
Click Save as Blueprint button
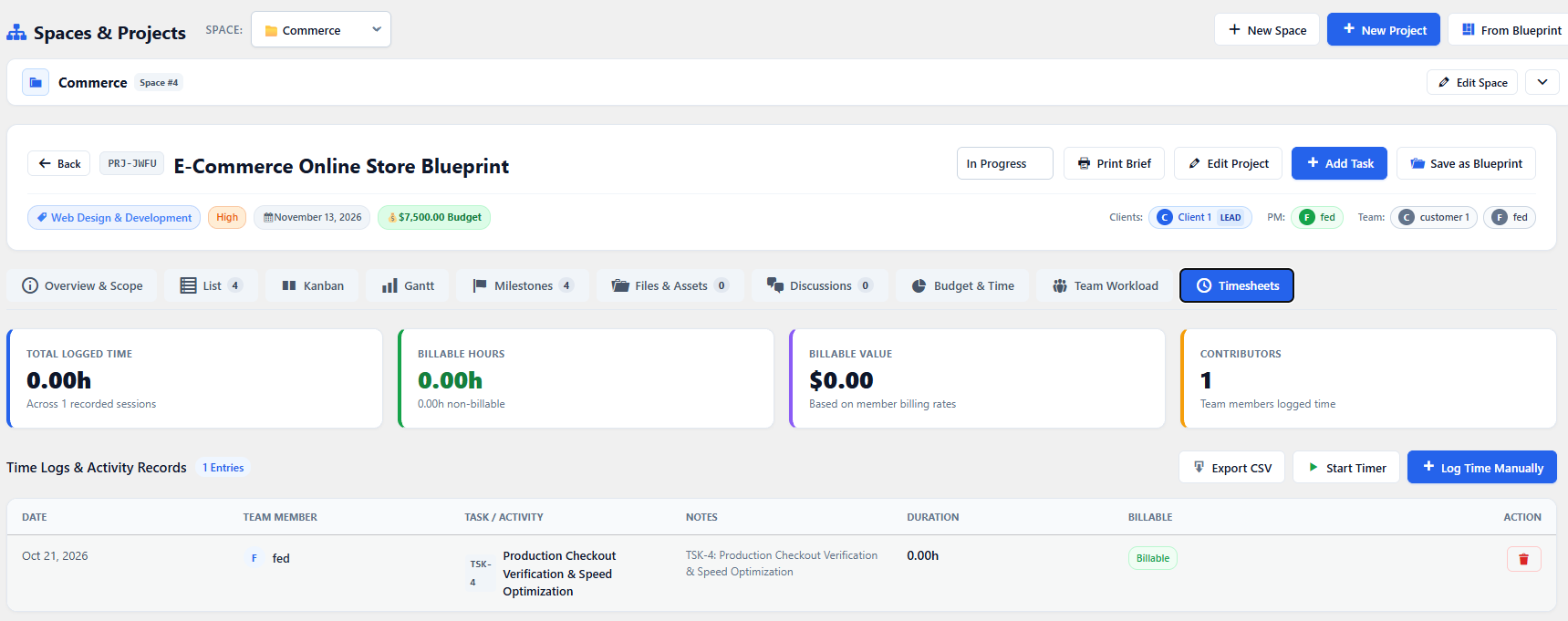[1466, 163]
